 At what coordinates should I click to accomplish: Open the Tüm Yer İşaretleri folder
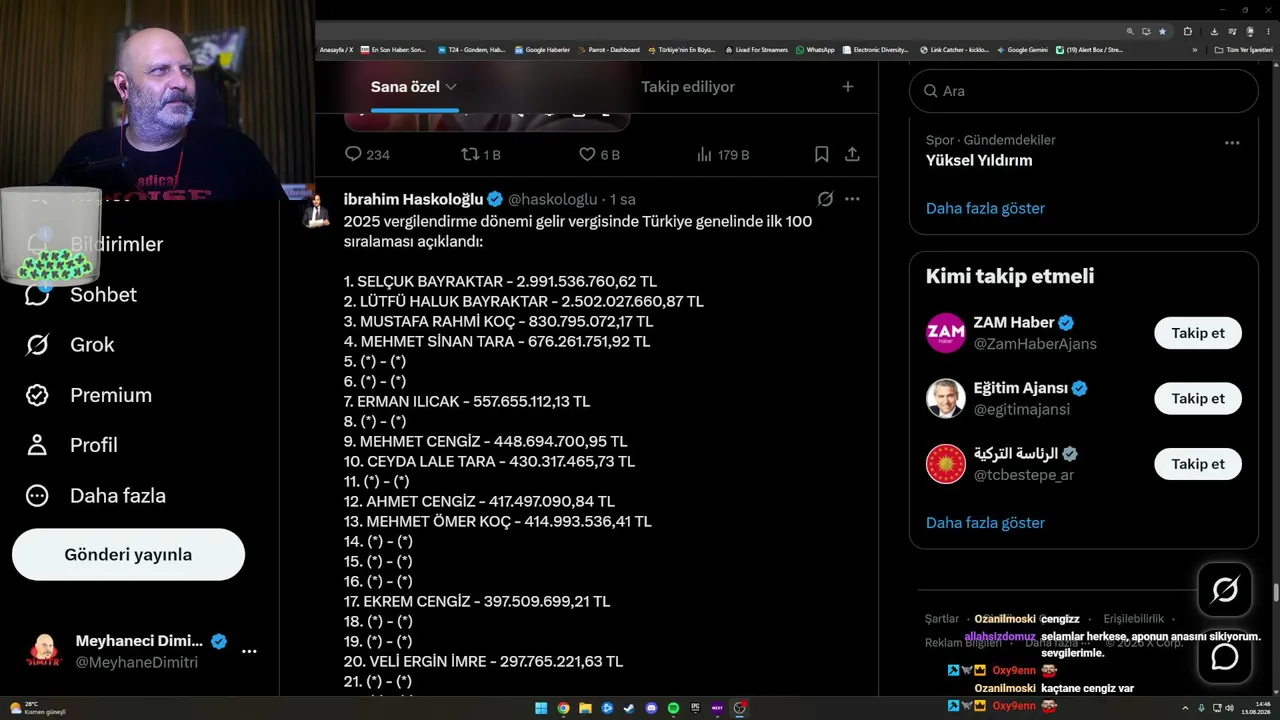1243,50
